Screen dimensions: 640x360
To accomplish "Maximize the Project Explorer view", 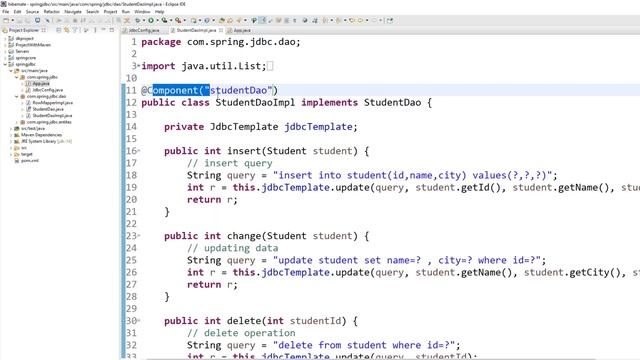I will [x=111, y=30].
